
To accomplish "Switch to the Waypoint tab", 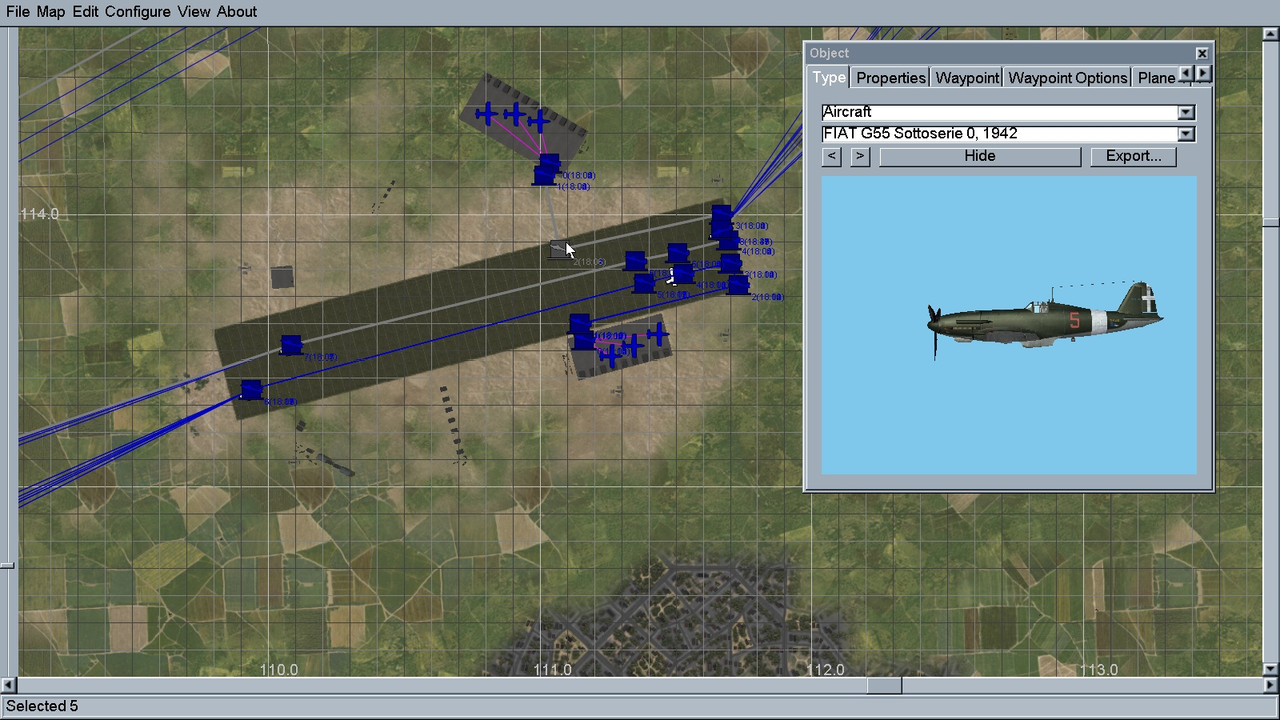I will click(967, 78).
